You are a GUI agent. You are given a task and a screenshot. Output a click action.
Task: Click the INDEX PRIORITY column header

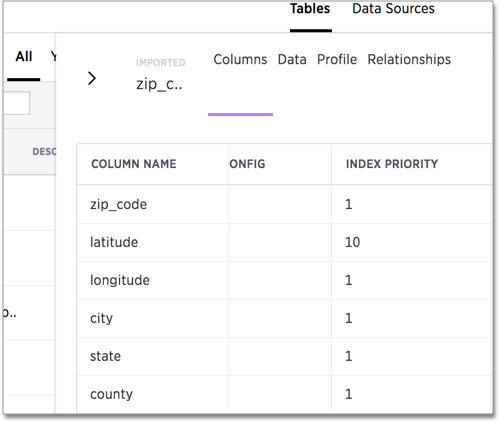coord(392,164)
